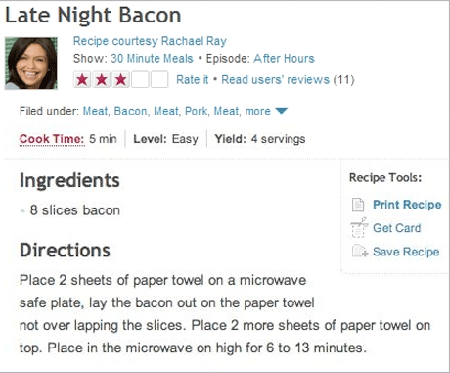Click the Get Card scissors icon
Image resolution: width=450 pixels, height=373 pixels.
pos(359,227)
